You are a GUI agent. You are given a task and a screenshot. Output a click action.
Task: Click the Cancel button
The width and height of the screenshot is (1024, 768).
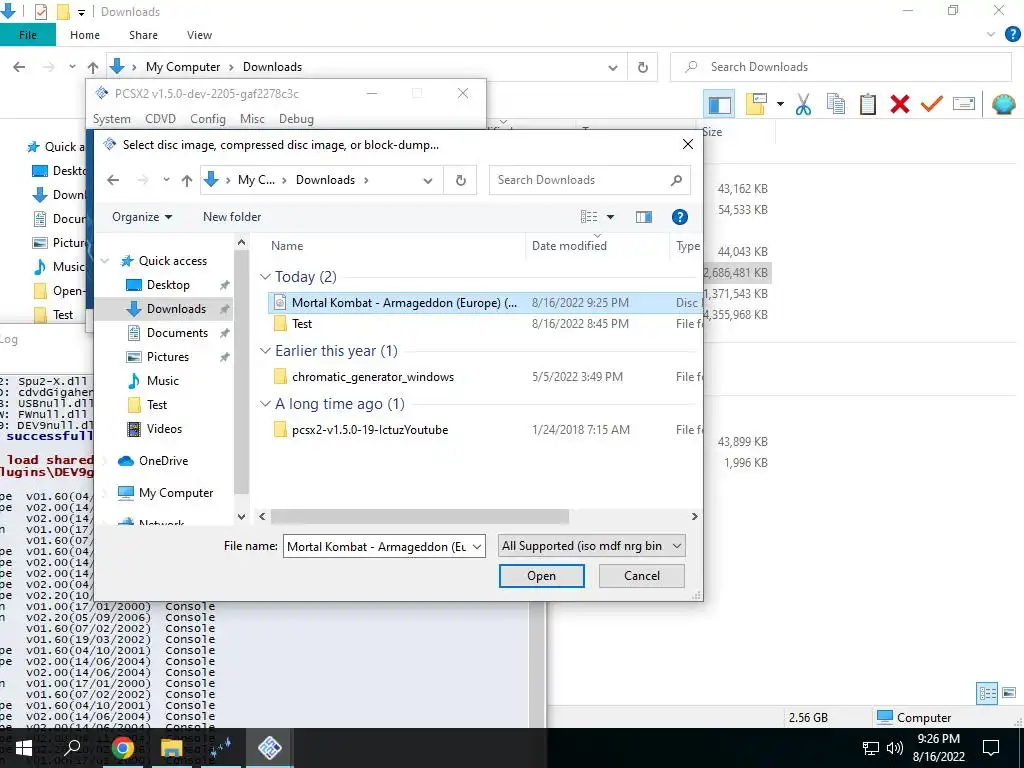click(x=641, y=576)
